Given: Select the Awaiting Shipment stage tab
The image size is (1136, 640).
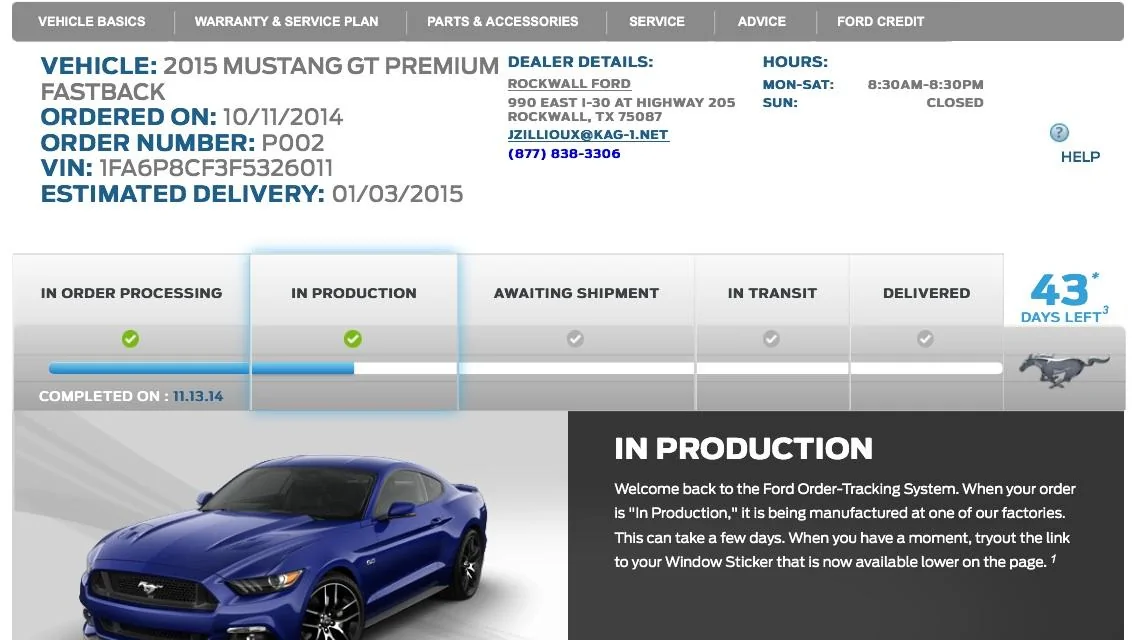Looking at the screenshot, I should point(576,293).
